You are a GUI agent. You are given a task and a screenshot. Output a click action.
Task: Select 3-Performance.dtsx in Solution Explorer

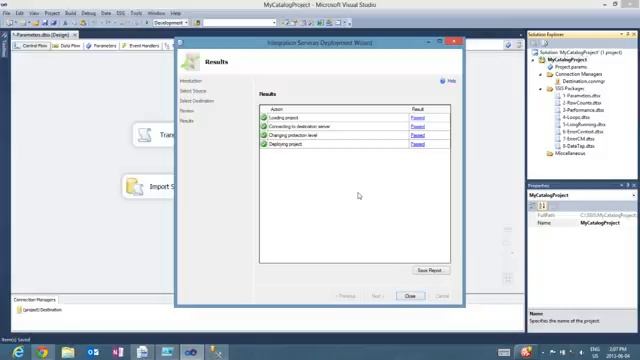pos(583,110)
